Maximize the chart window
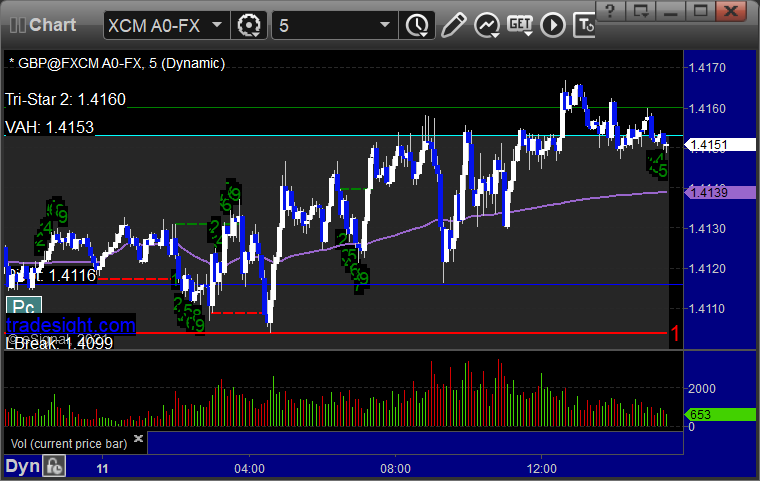760x481 pixels. (x=700, y=10)
